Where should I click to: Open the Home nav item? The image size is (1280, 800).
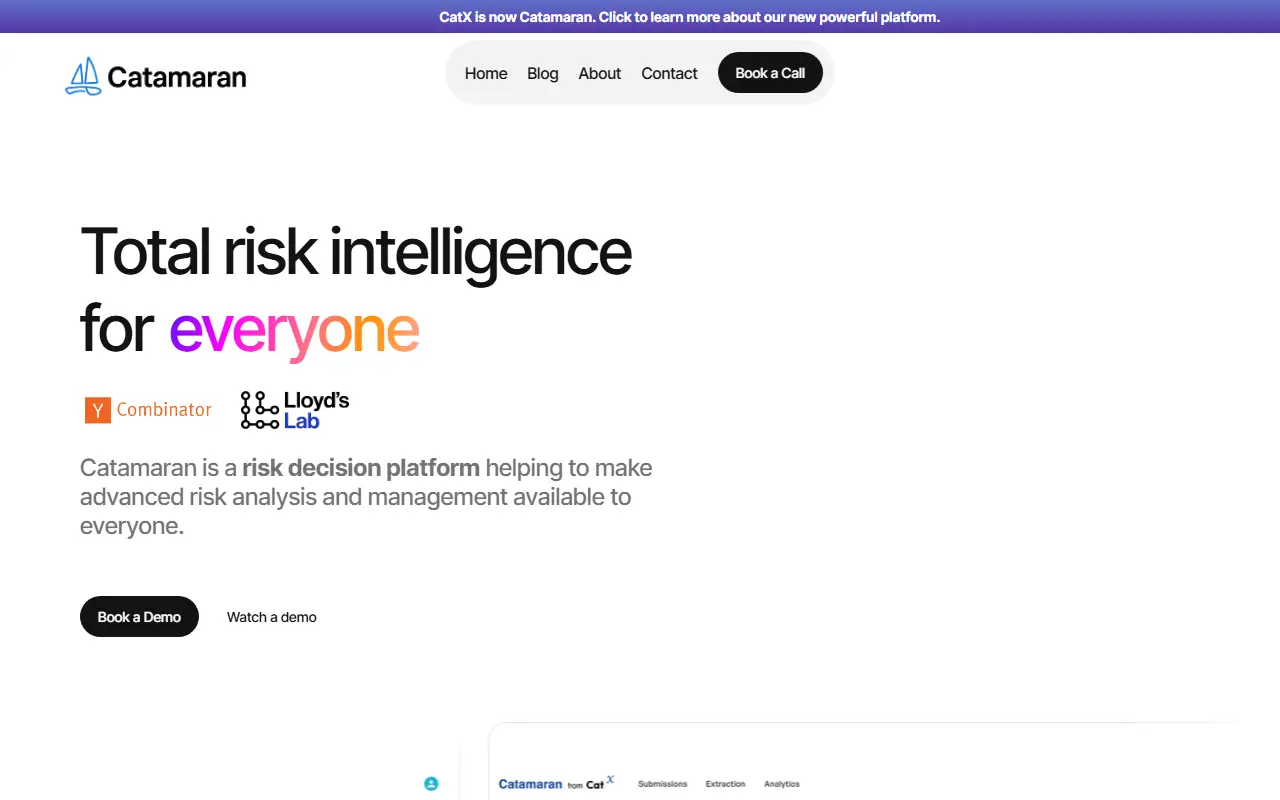click(486, 73)
